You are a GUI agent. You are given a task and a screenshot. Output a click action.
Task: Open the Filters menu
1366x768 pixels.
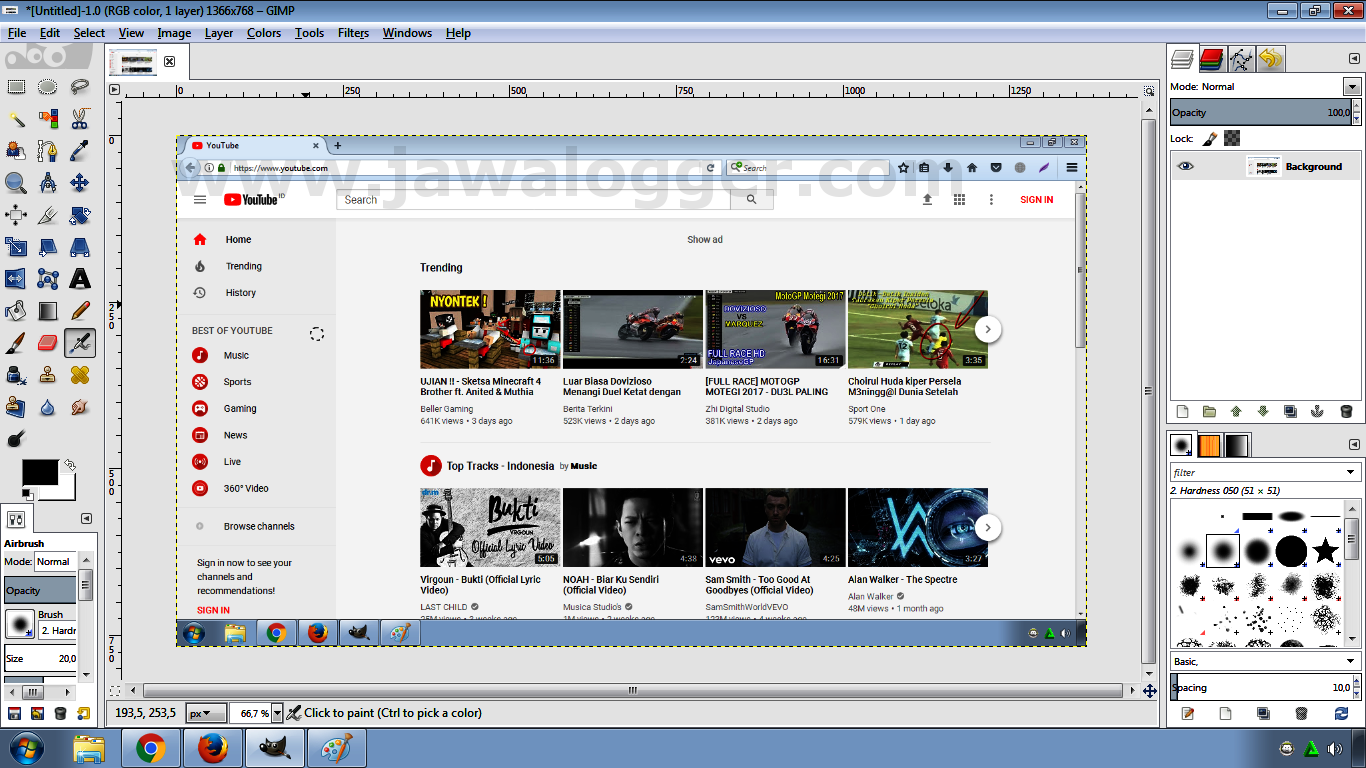pyautogui.click(x=353, y=33)
